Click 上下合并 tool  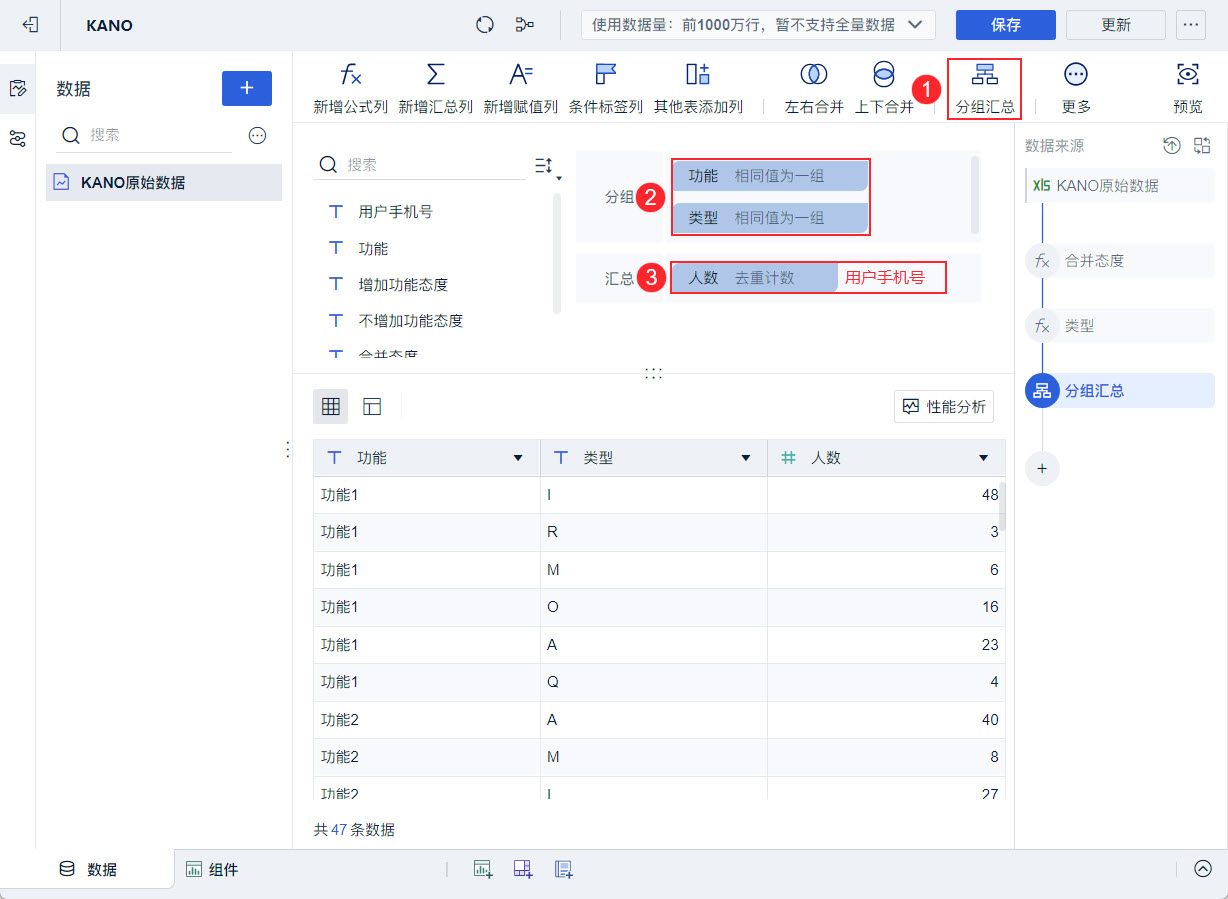(x=884, y=88)
